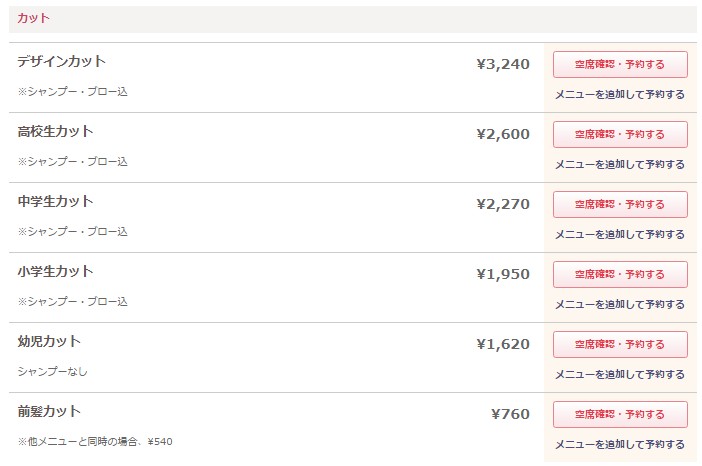The image size is (702, 466).
Task: Click 空席確認・予約する for 幼児カット
Action: [620, 345]
